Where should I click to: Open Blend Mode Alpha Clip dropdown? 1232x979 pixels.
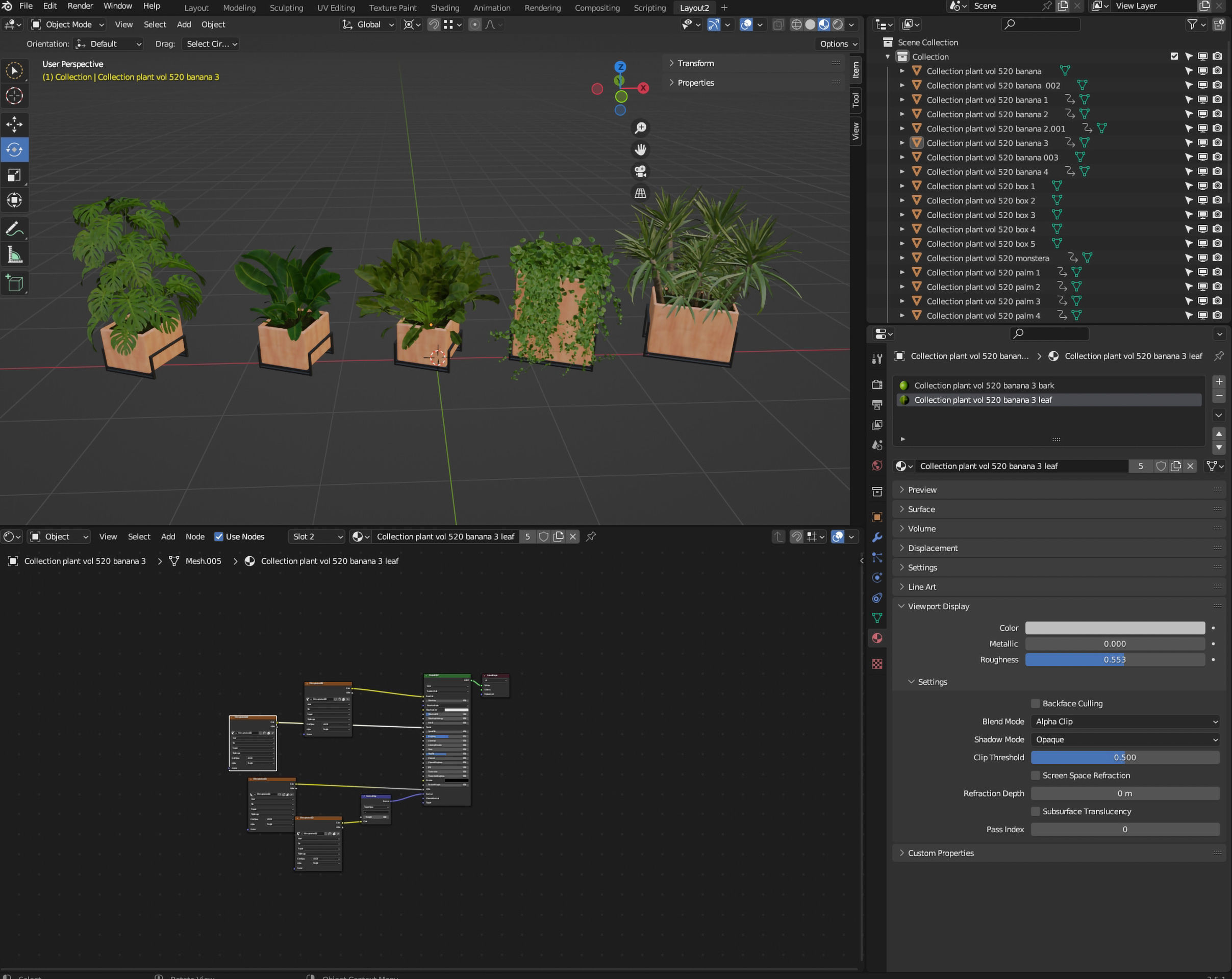pyautogui.click(x=1126, y=722)
